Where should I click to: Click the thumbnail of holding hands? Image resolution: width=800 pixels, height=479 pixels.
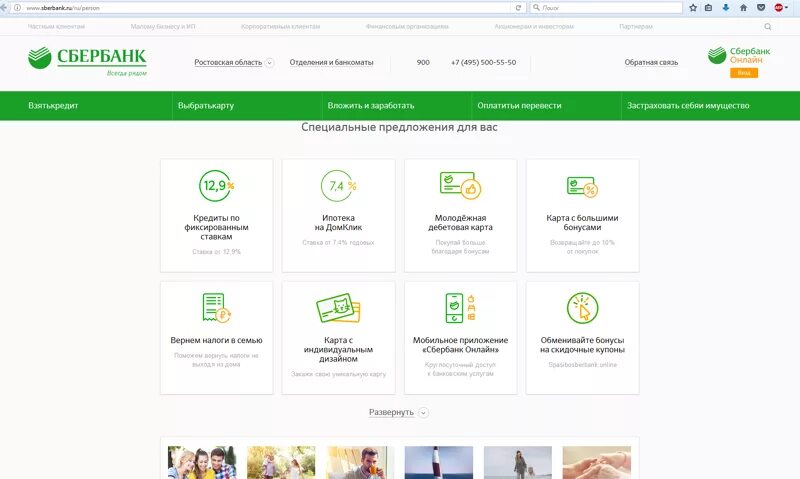pos(596,462)
